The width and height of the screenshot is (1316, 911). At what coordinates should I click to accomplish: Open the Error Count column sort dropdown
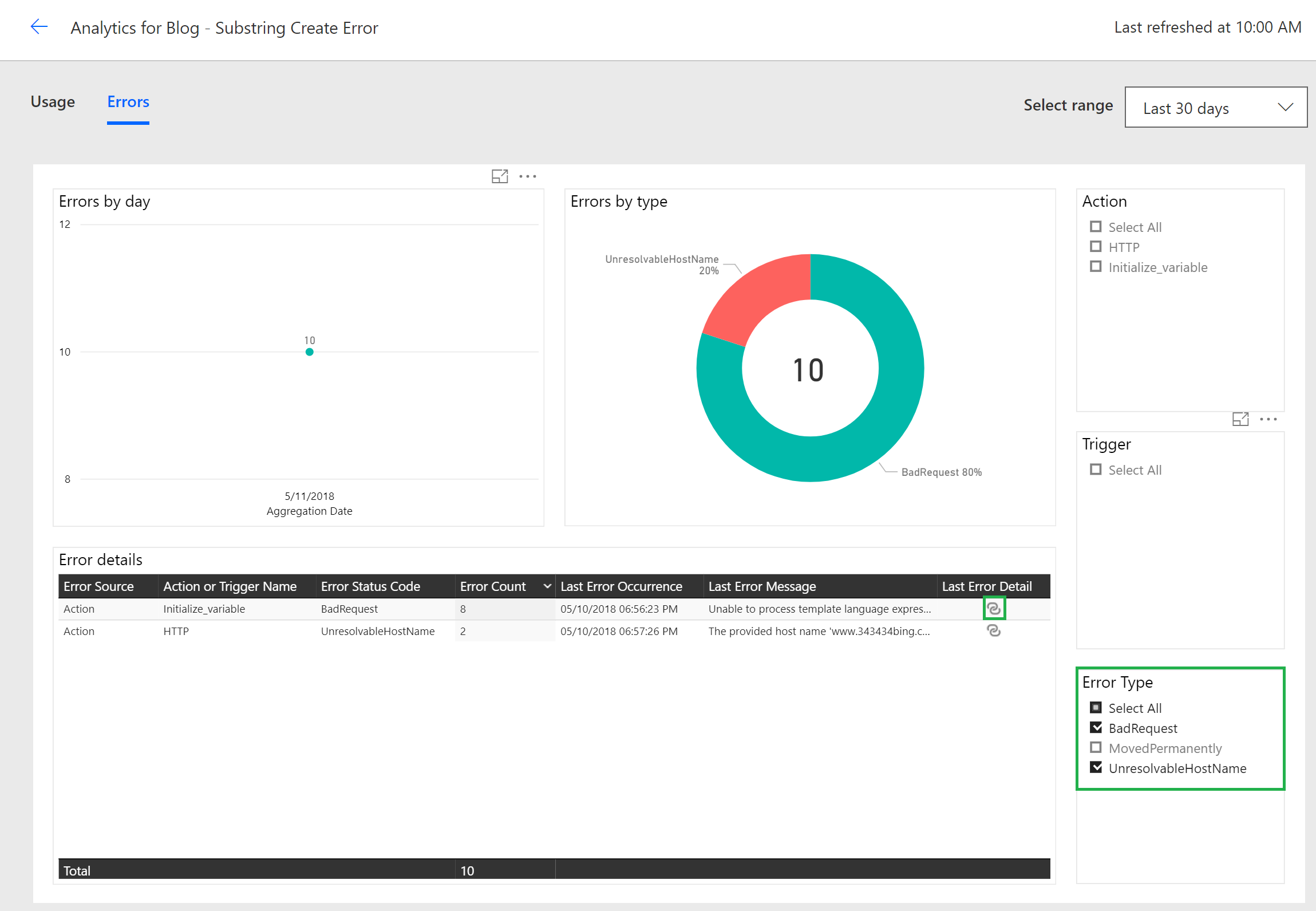click(x=547, y=586)
